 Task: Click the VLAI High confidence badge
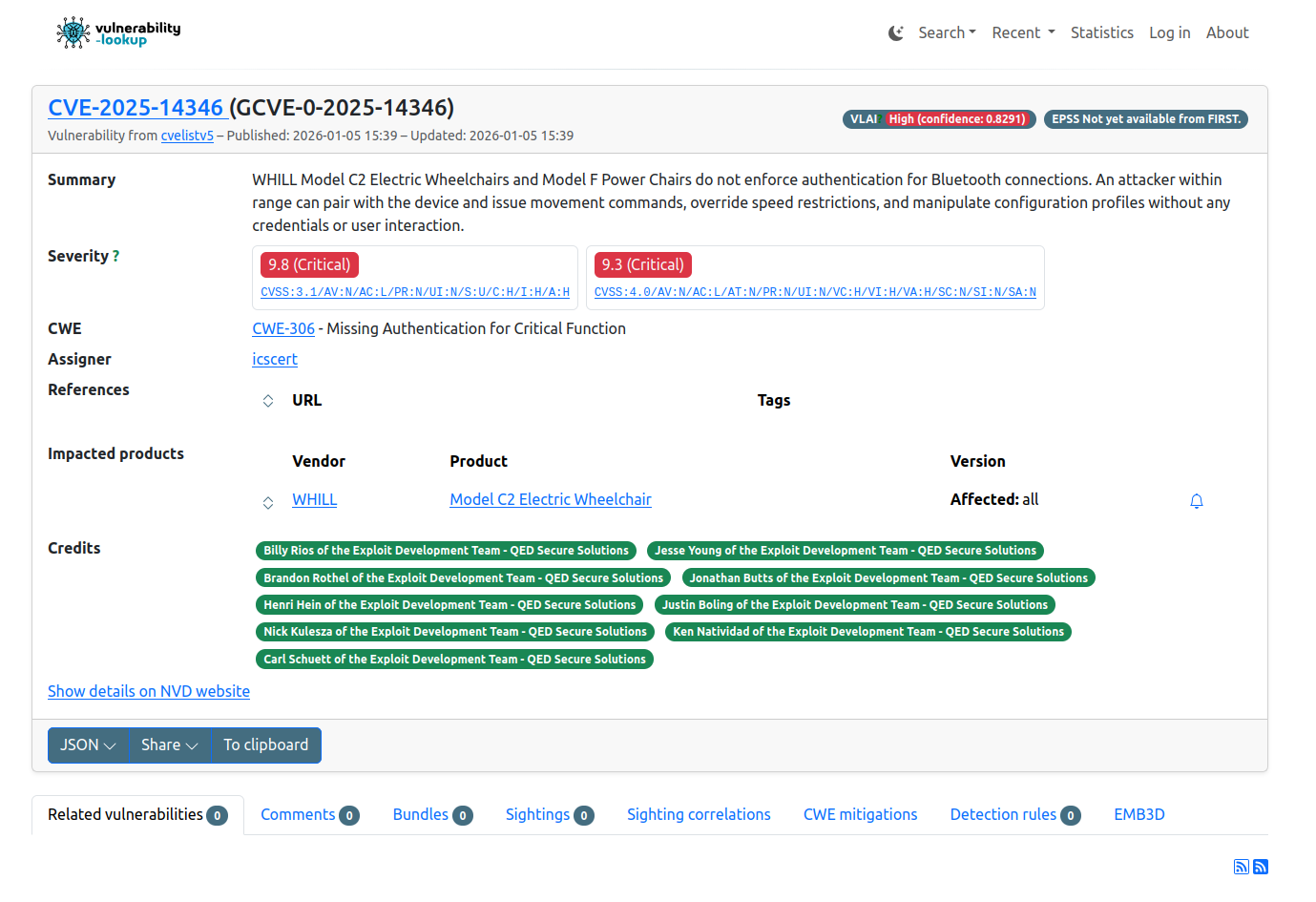pyautogui.click(x=938, y=119)
